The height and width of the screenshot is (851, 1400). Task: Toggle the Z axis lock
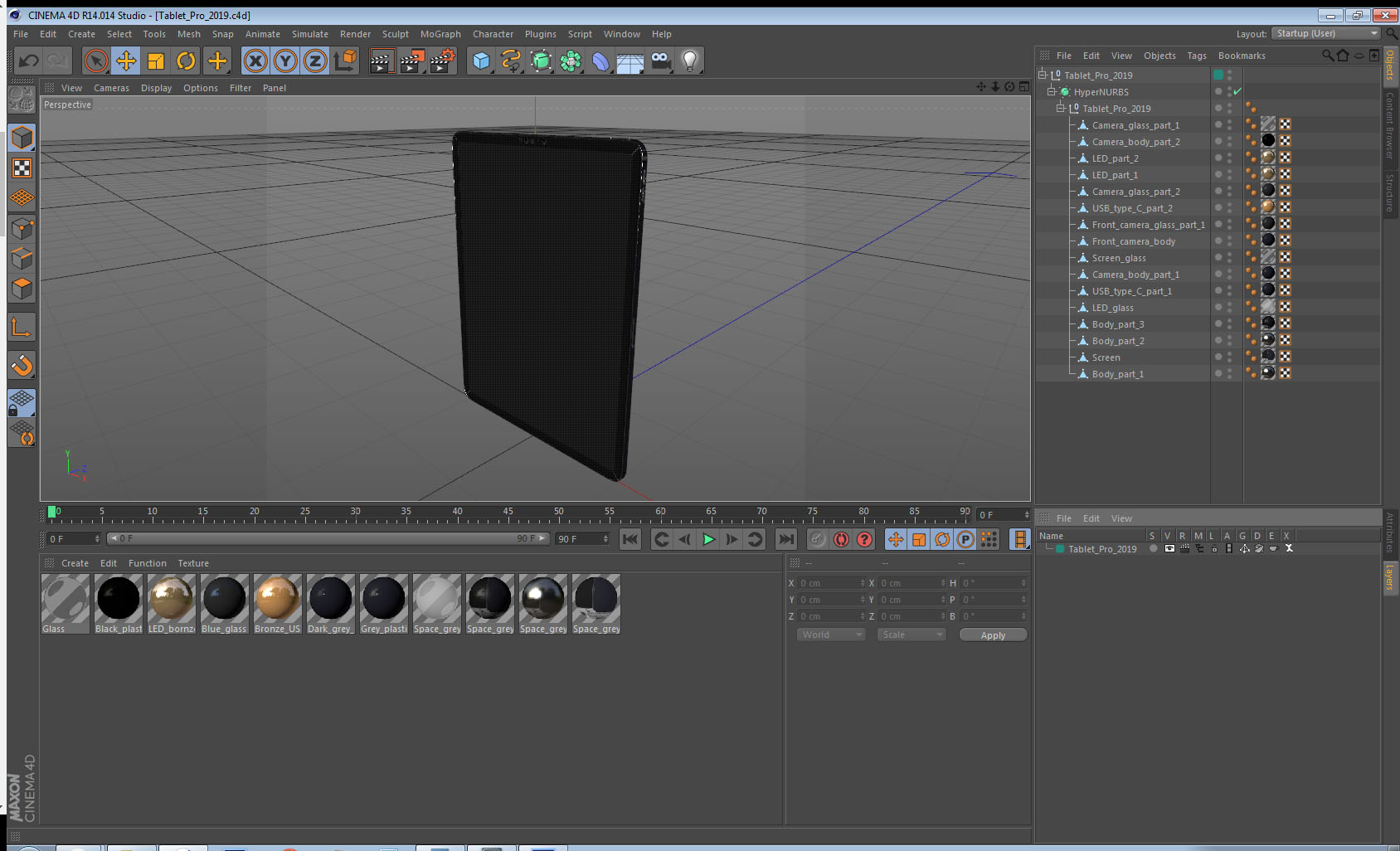(315, 61)
